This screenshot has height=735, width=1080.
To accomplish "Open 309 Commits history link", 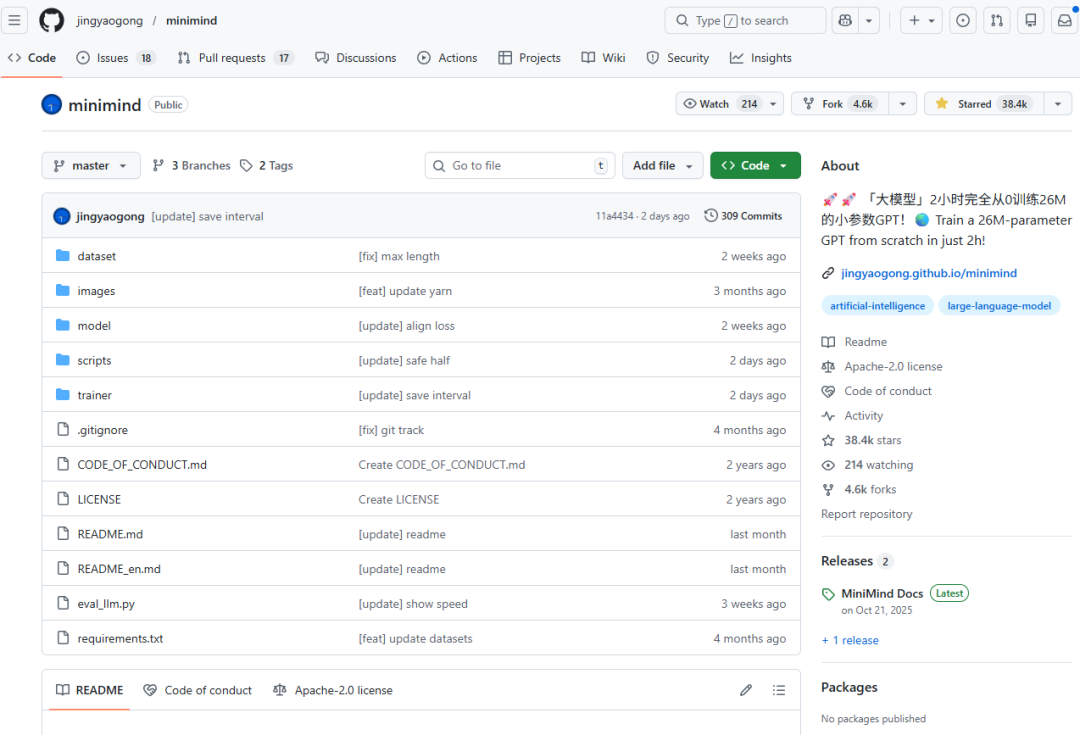I will [x=743, y=216].
